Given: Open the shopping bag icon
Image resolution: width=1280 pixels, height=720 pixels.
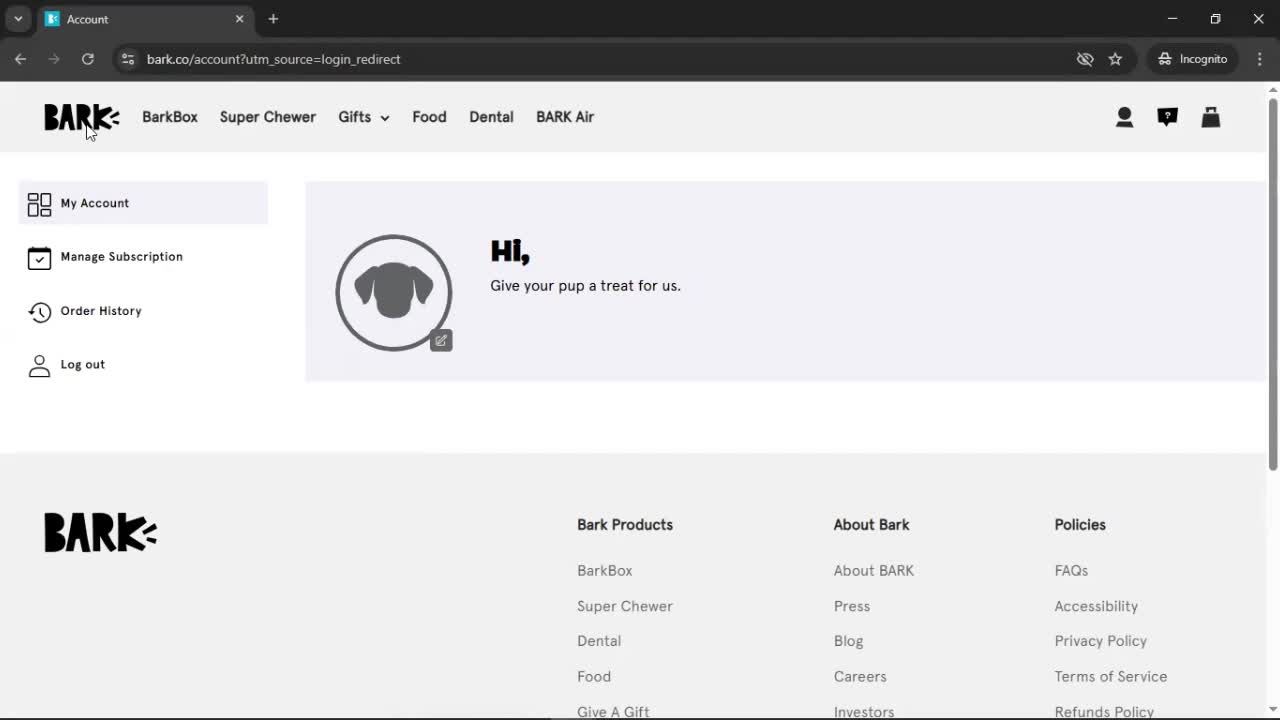Looking at the screenshot, I should pos(1211,117).
